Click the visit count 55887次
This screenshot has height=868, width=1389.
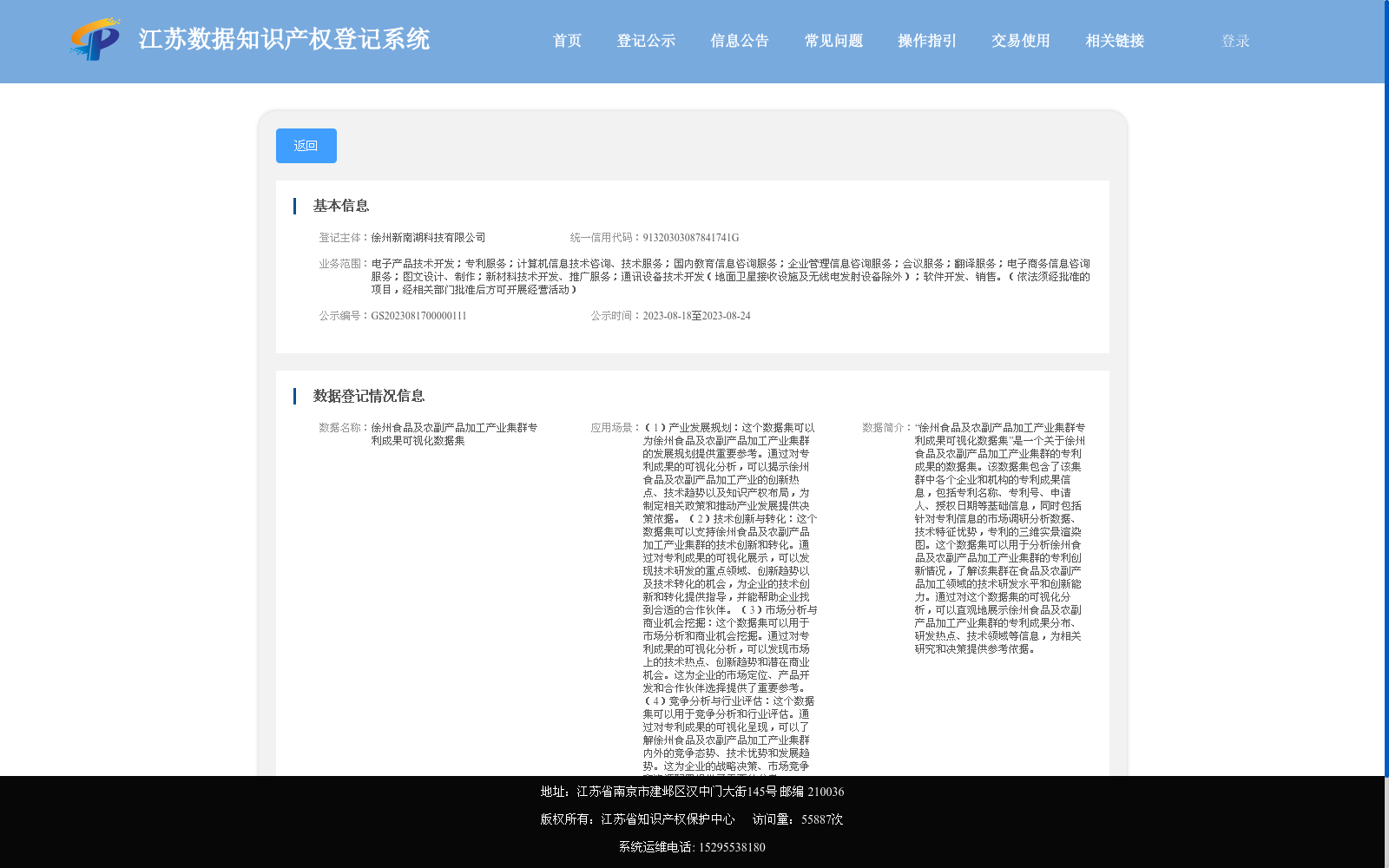822,819
